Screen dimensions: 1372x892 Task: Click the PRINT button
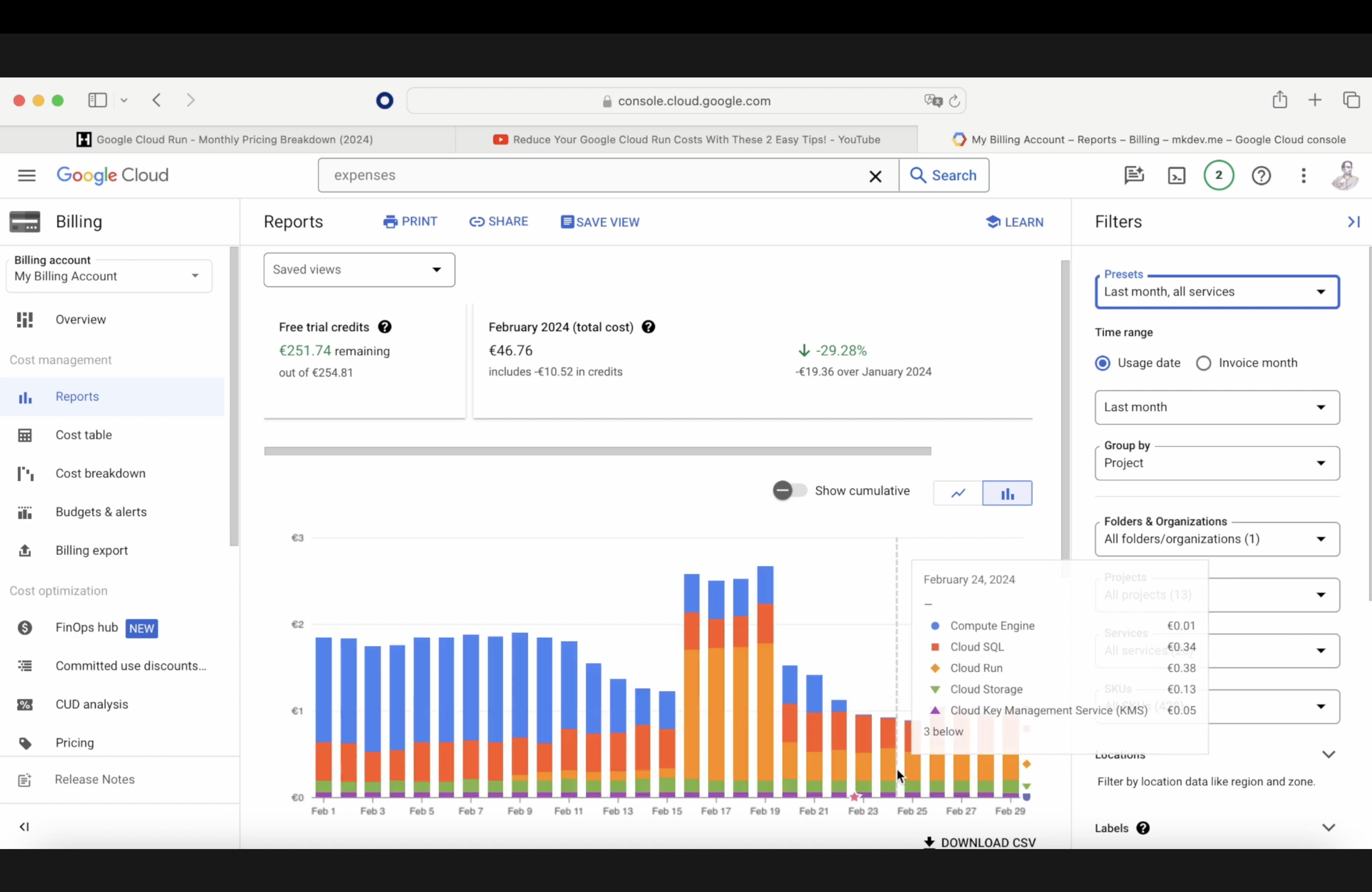coord(411,222)
